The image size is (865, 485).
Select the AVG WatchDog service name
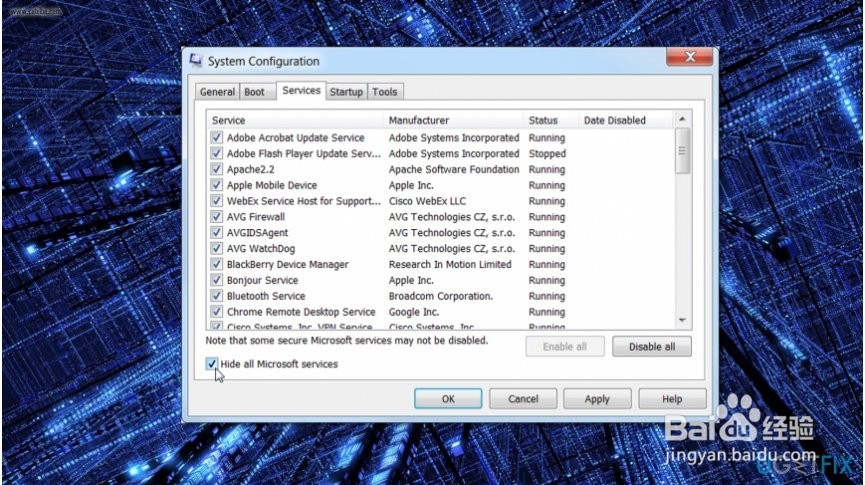click(261, 248)
